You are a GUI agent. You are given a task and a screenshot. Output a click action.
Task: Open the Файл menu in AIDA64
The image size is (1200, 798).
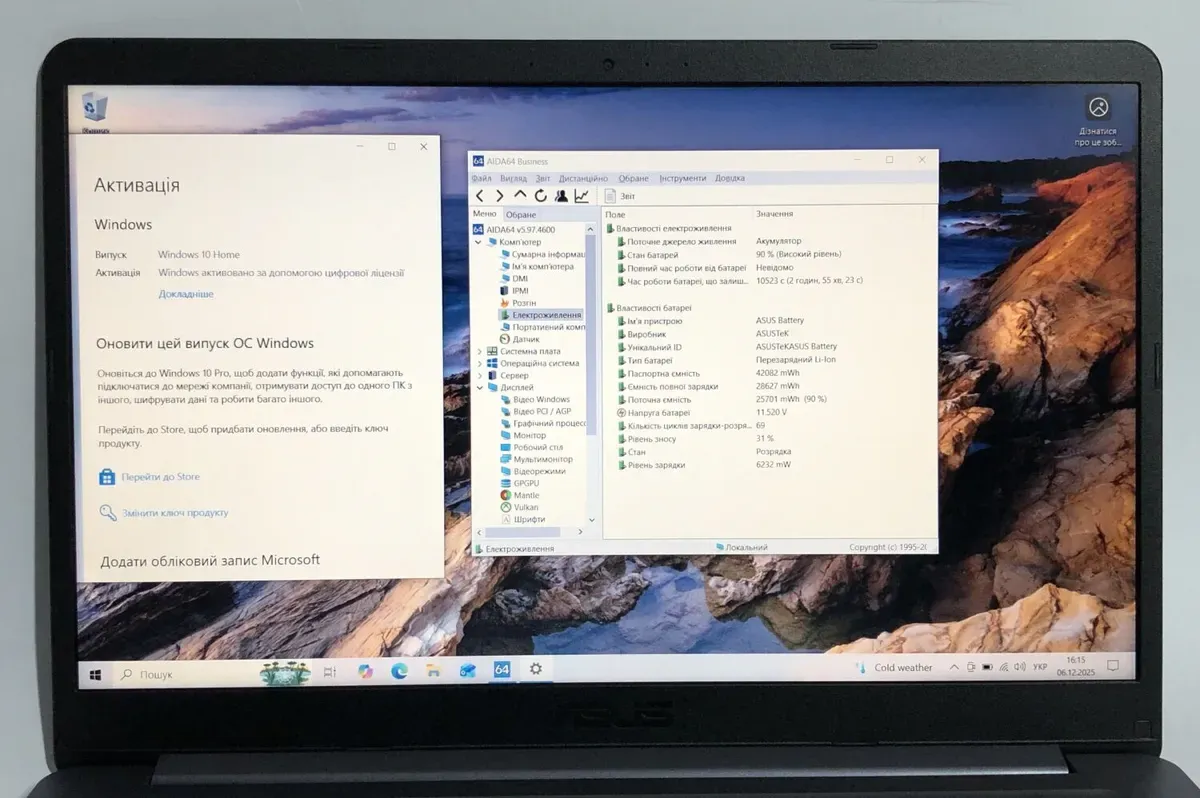pyautogui.click(x=481, y=178)
